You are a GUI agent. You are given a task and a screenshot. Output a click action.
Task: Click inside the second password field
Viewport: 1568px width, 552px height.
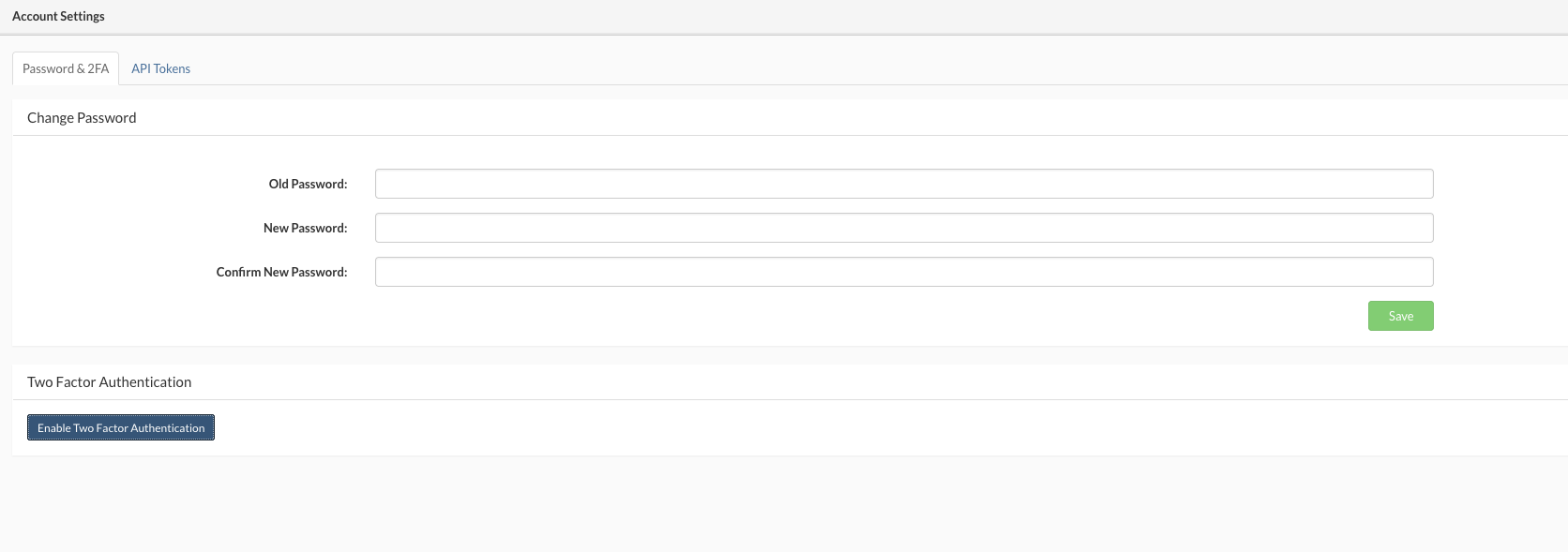pos(903,228)
